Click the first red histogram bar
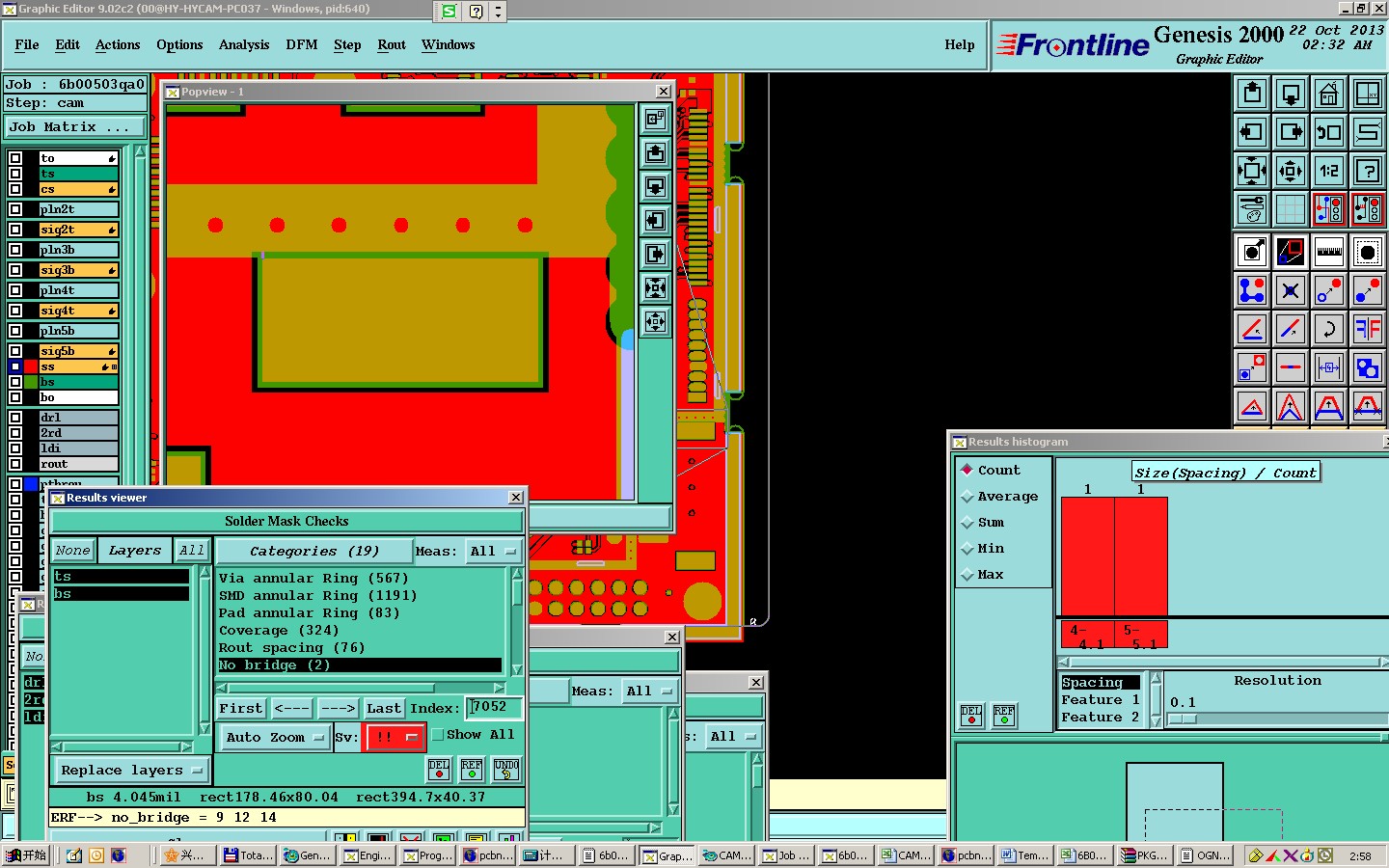Screen dimensions: 1389x868 point(1088,556)
